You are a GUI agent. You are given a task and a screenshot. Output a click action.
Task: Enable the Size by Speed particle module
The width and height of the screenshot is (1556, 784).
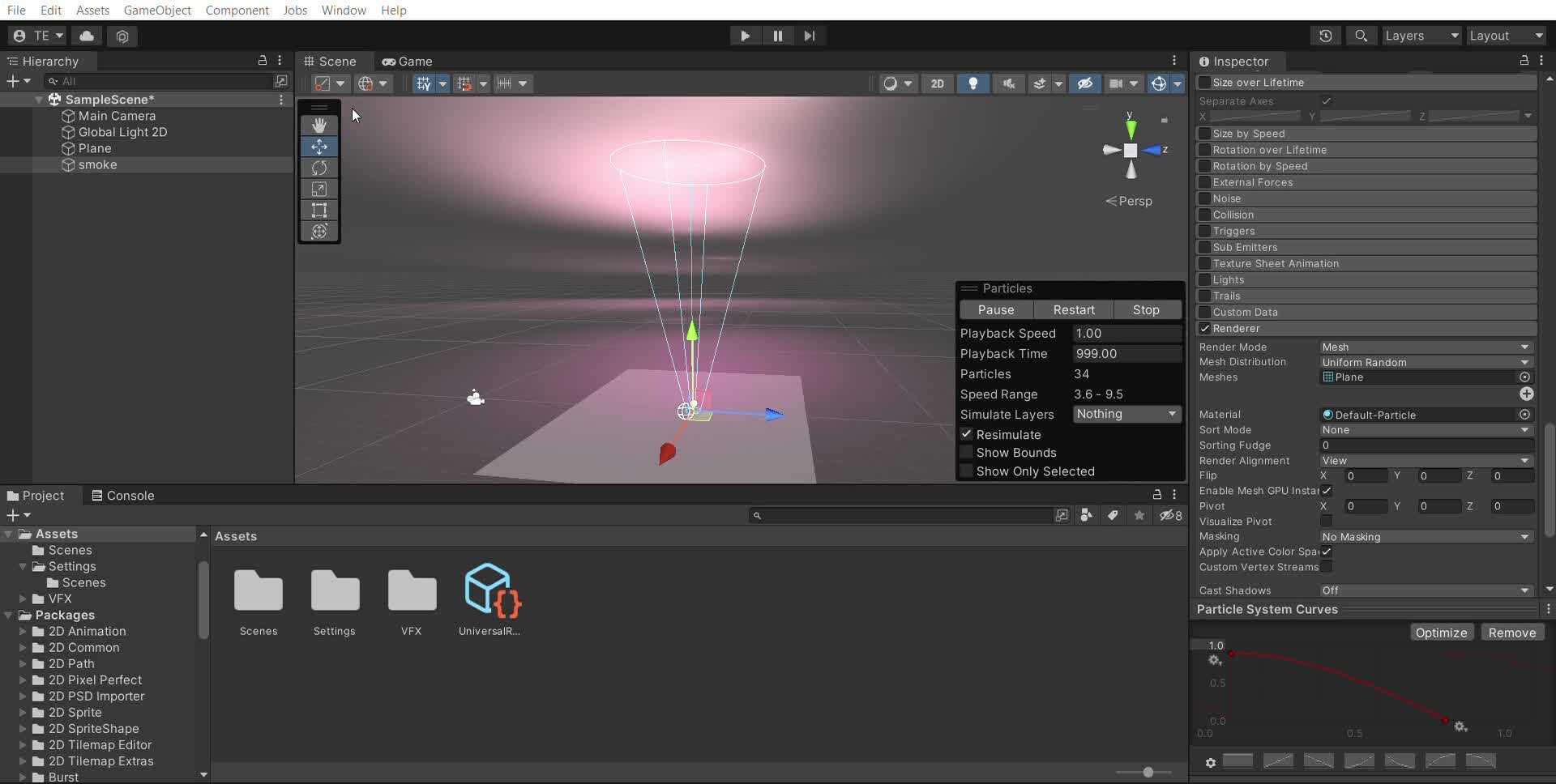coord(1205,134)
